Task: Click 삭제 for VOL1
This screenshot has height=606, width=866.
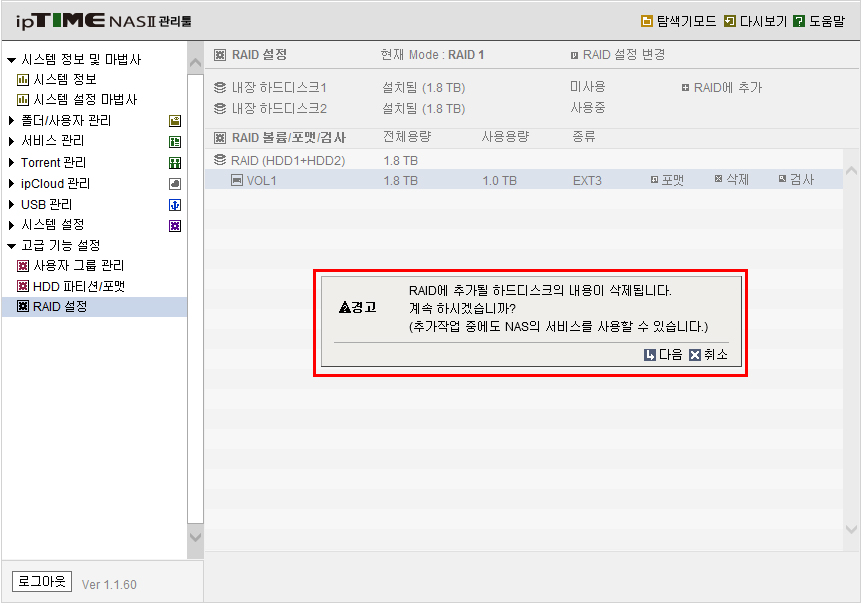Action: pyautogui.click(x=732, y=179)
